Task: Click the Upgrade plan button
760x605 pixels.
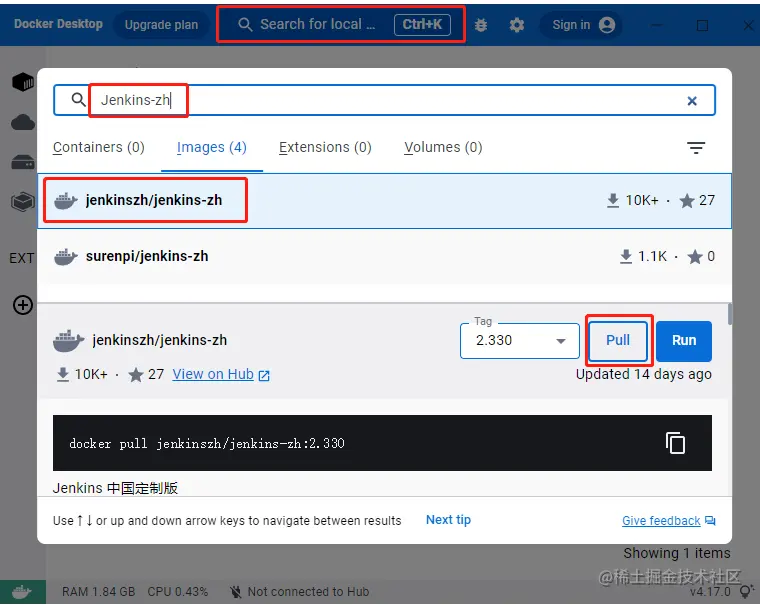Action: click(161, 25)
